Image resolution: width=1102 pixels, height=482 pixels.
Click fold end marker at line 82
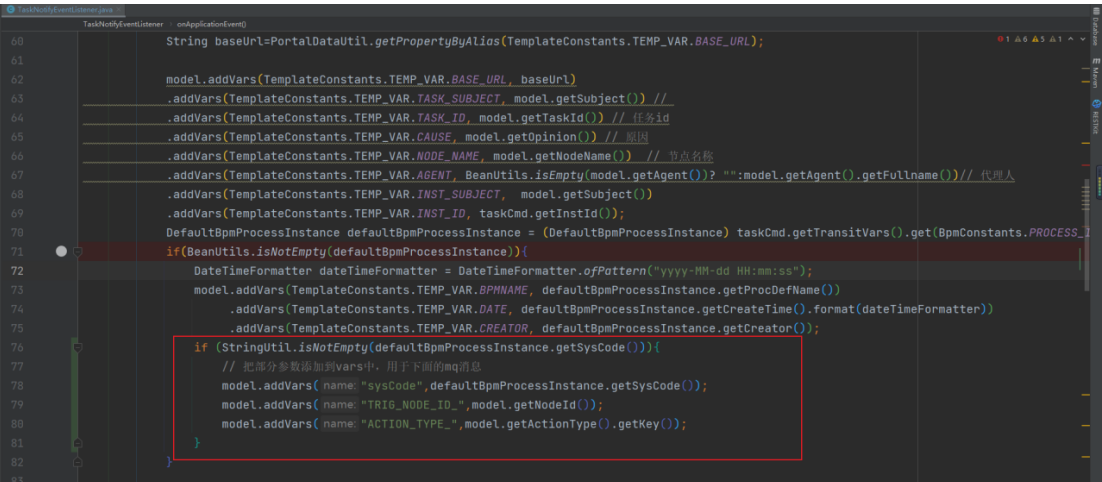click(78, 462)
